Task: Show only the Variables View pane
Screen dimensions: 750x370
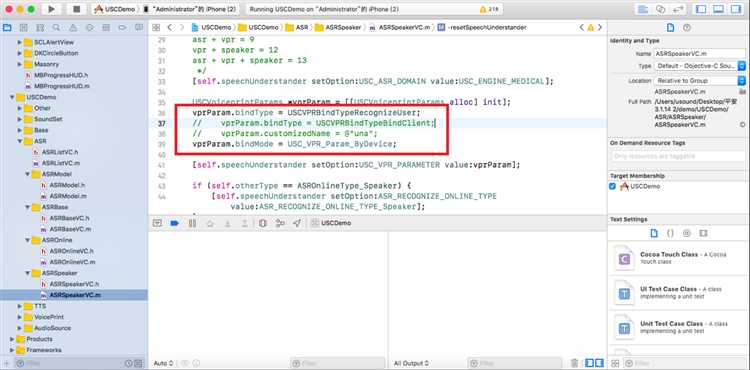Action: tap(589, 363)
